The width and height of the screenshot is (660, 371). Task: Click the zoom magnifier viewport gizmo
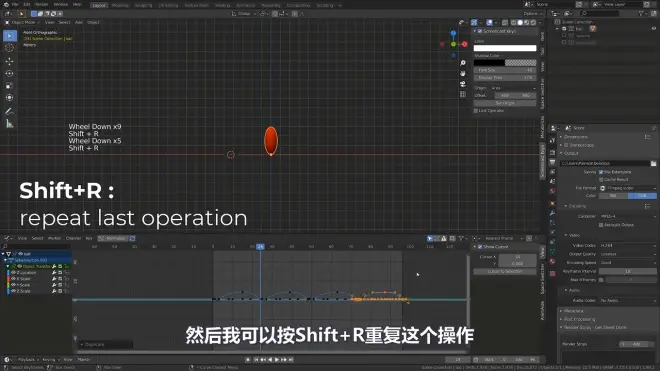point(463,63)
